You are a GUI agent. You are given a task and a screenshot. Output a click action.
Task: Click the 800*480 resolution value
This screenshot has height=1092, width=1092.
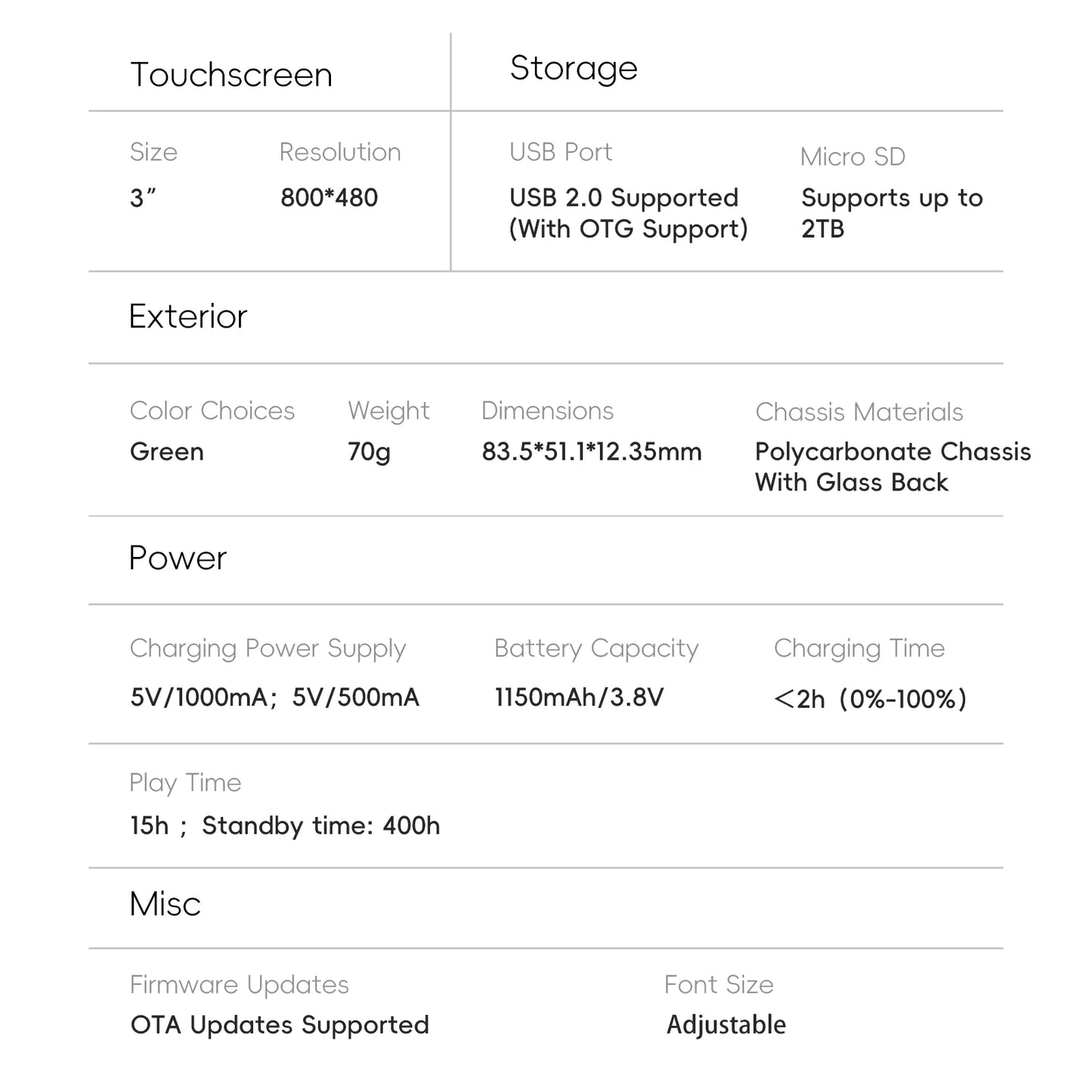click(329, 198)
